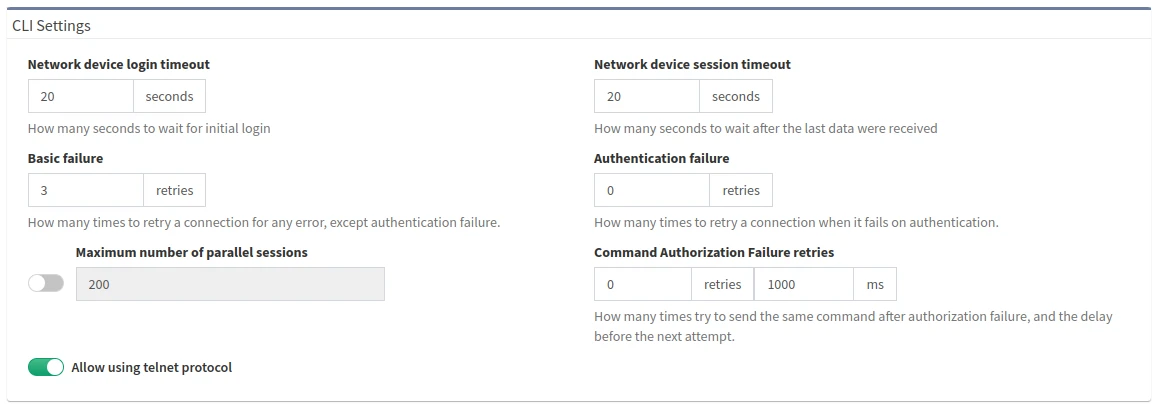Click the 'retries' unit in Command Authorization Failure row
1160x409 pixels.
[722, 284]
